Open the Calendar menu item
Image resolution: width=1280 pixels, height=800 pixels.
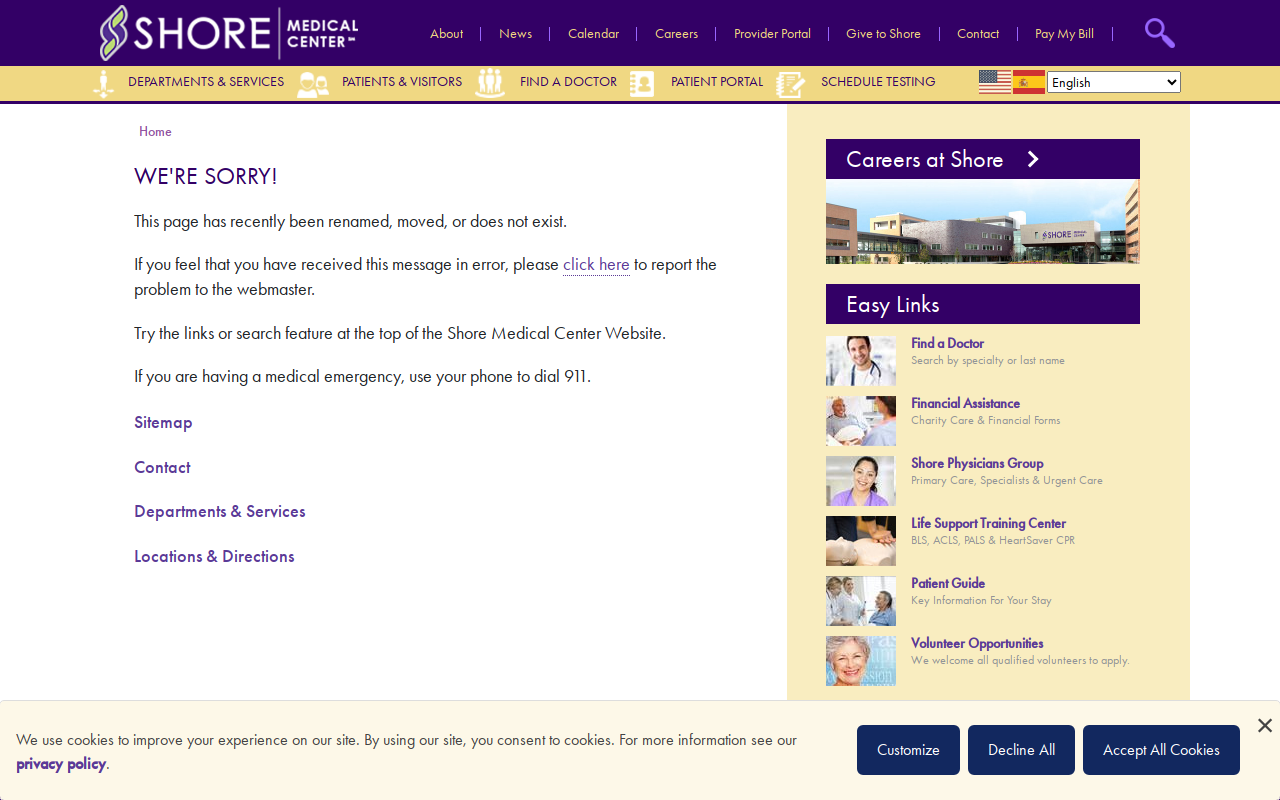pyautogui.click(x=593, y=34)
